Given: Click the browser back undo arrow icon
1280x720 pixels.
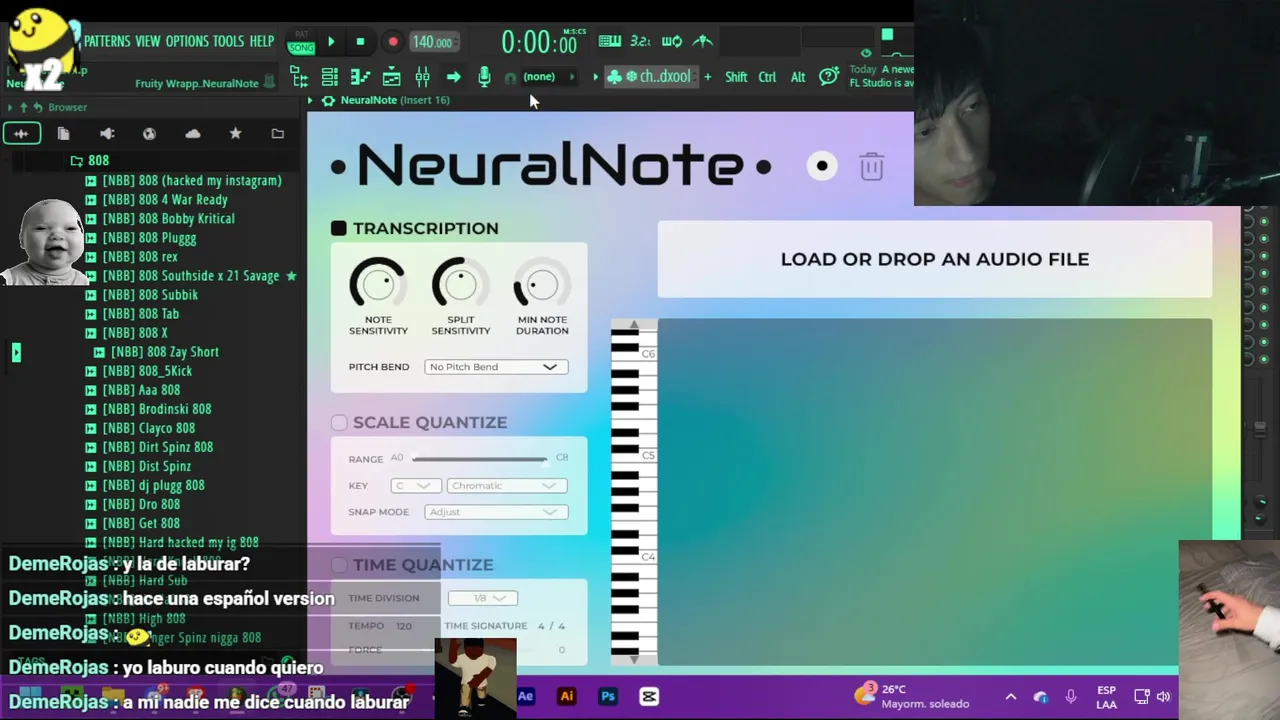Looking at the screenshot, I should pos(38,107).
